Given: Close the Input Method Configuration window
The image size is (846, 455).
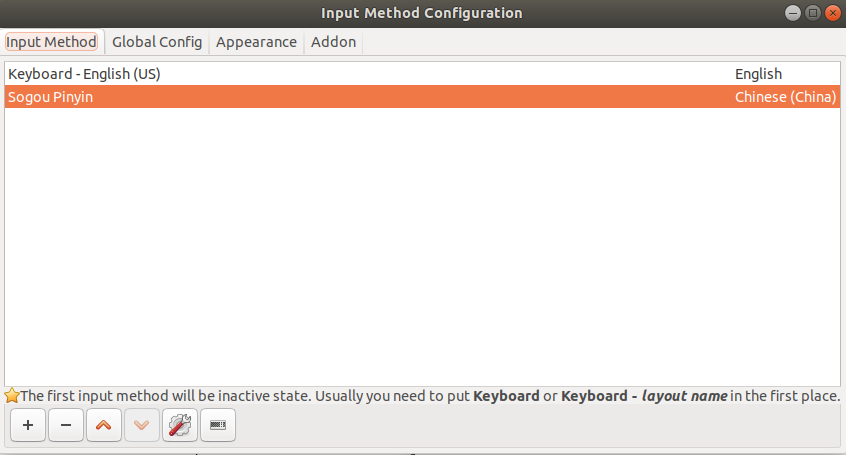Looking at the screenshot, I should [x=833, y=13].
